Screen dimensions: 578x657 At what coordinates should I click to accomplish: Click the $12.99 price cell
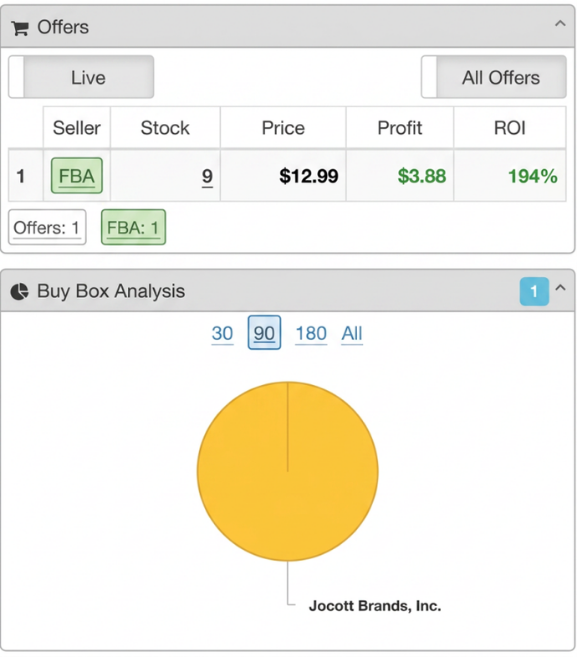tap(283, 176)
